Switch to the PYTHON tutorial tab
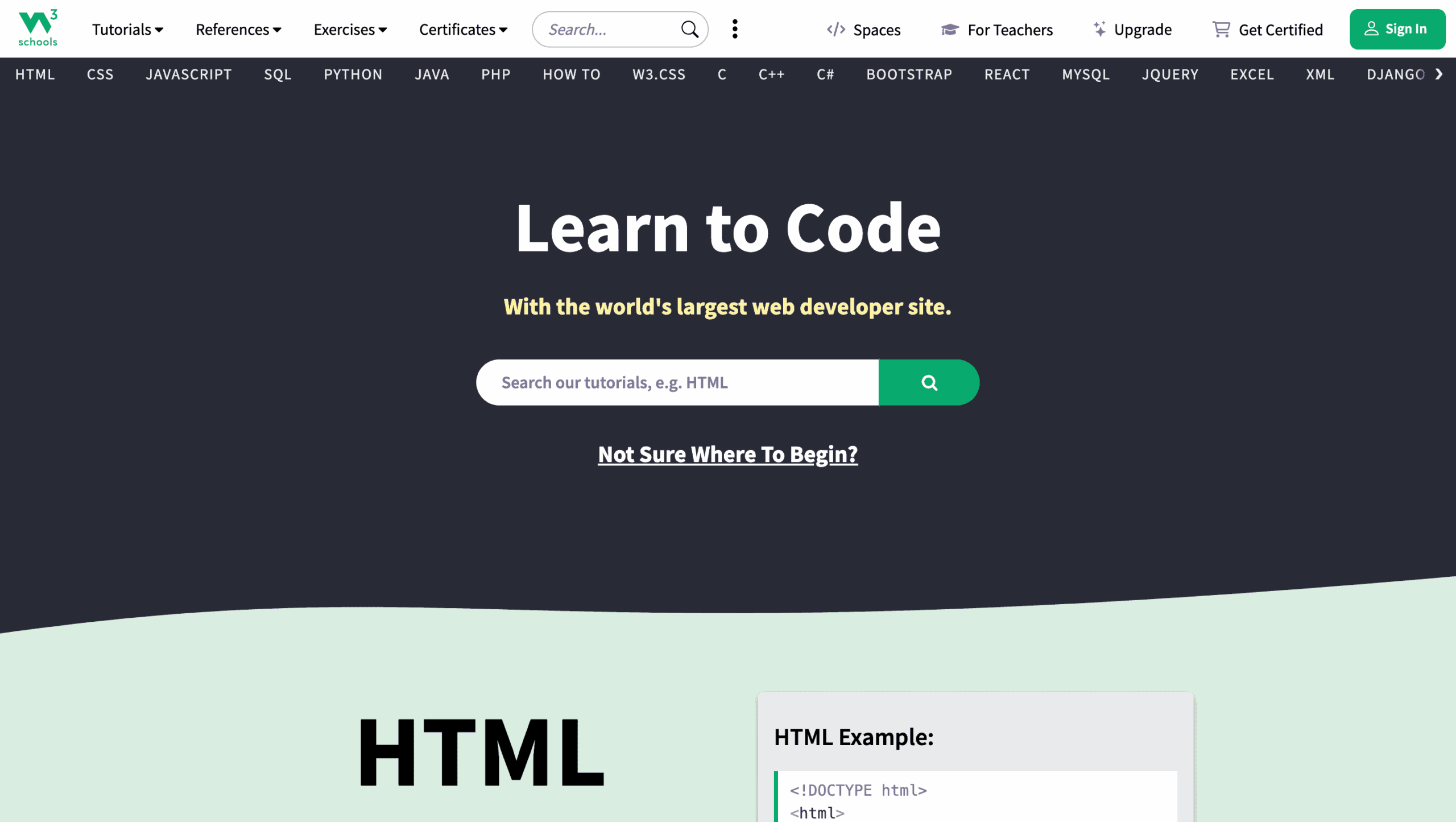The width and height of the screenshot is (1456, 822). [353, 74]
